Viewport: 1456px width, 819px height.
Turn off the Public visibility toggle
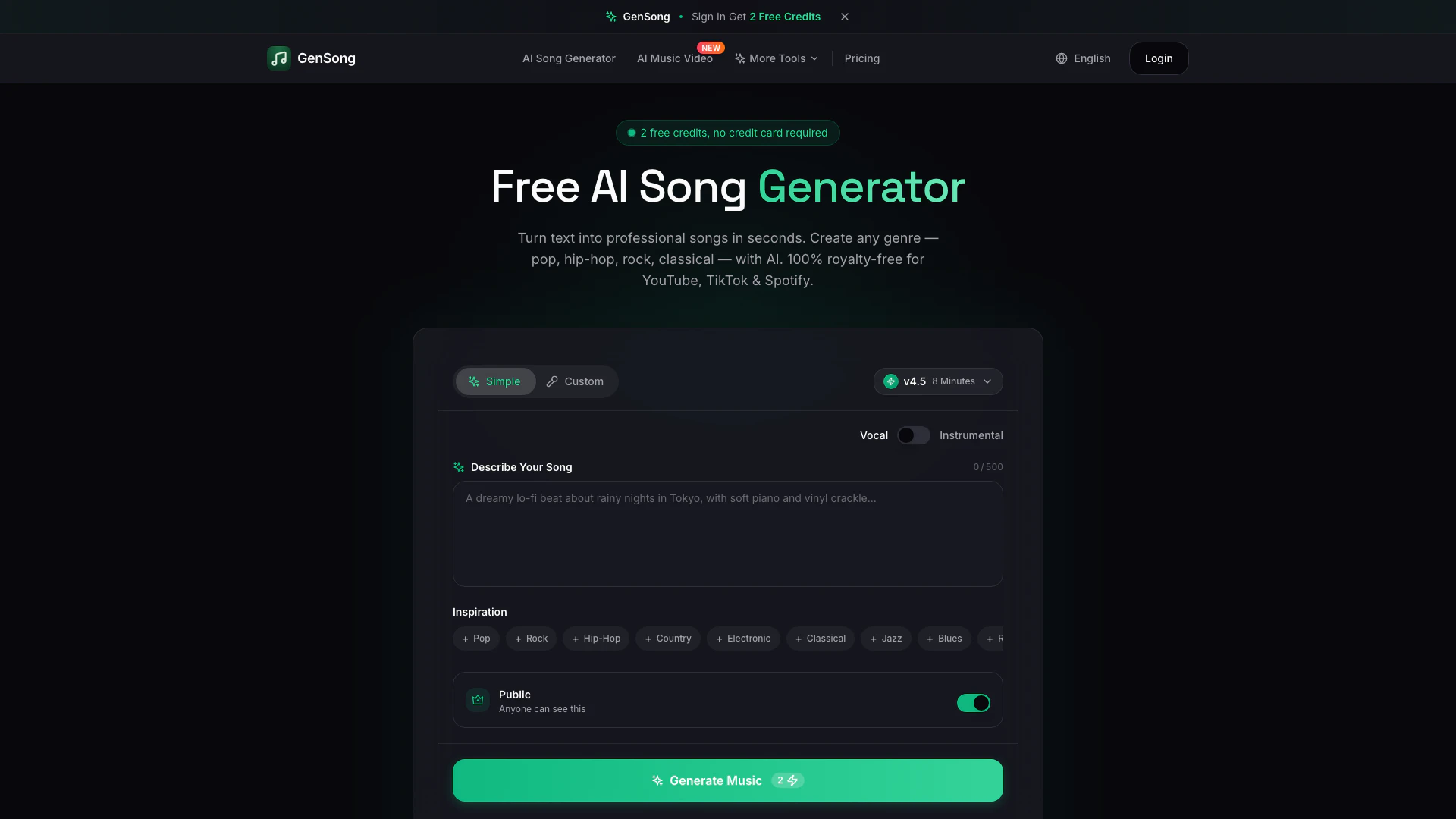tap(974, 703)
